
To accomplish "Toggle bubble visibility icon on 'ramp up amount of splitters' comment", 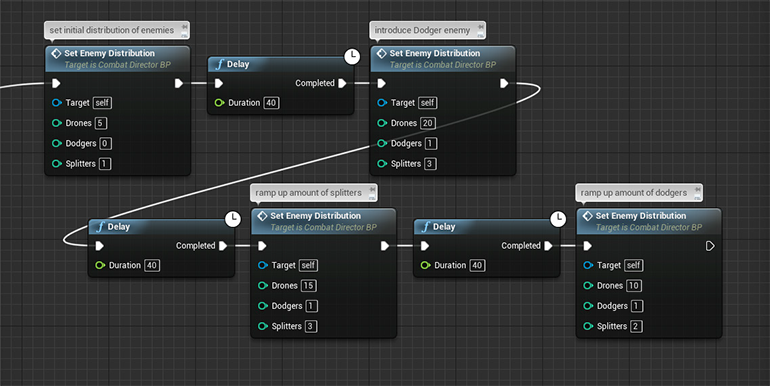I will pos(372,197).
